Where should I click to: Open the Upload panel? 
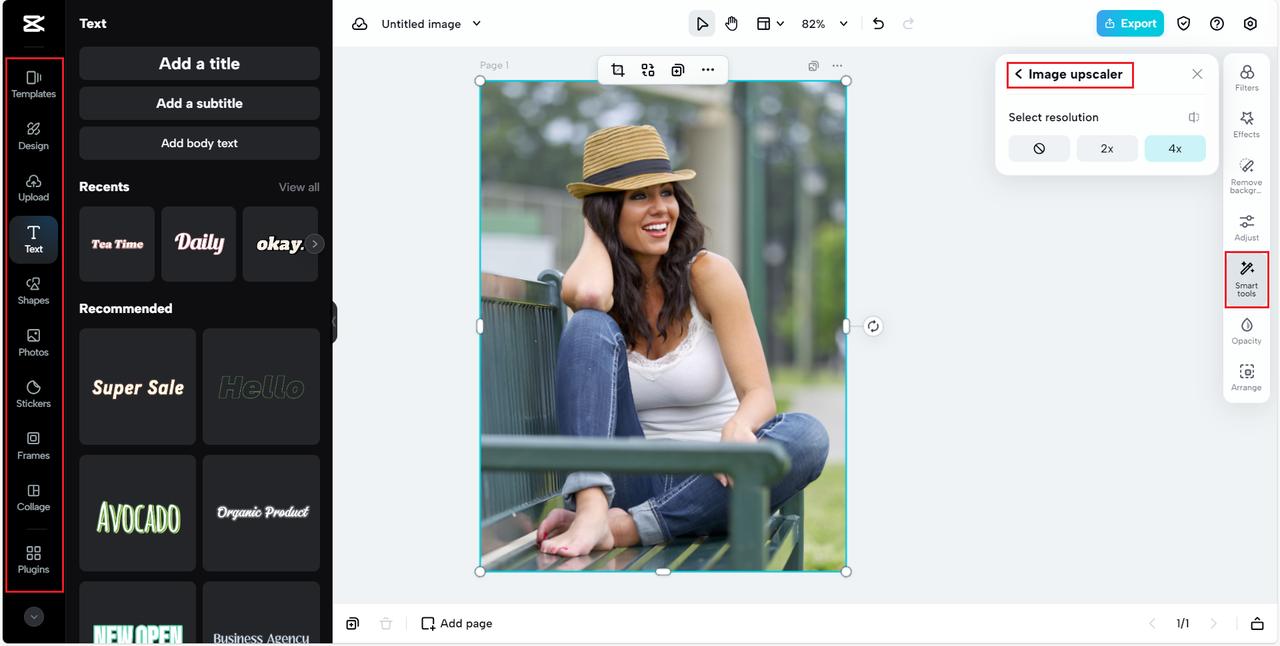pos(33,187)
